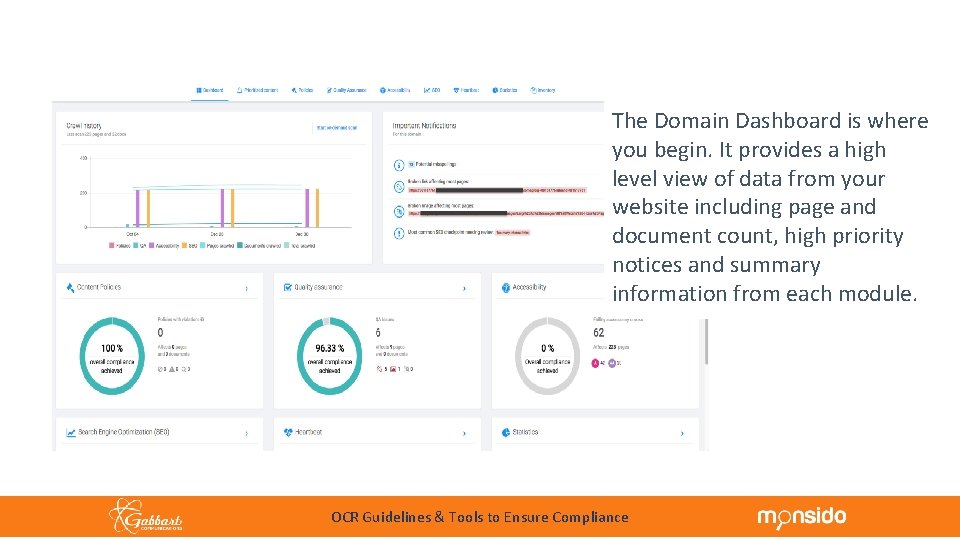Image resolution: width=960 pixels, height=540 pixels.
Task: Click the dashboard vertical scrollbar
Action: tap(707, 341)
